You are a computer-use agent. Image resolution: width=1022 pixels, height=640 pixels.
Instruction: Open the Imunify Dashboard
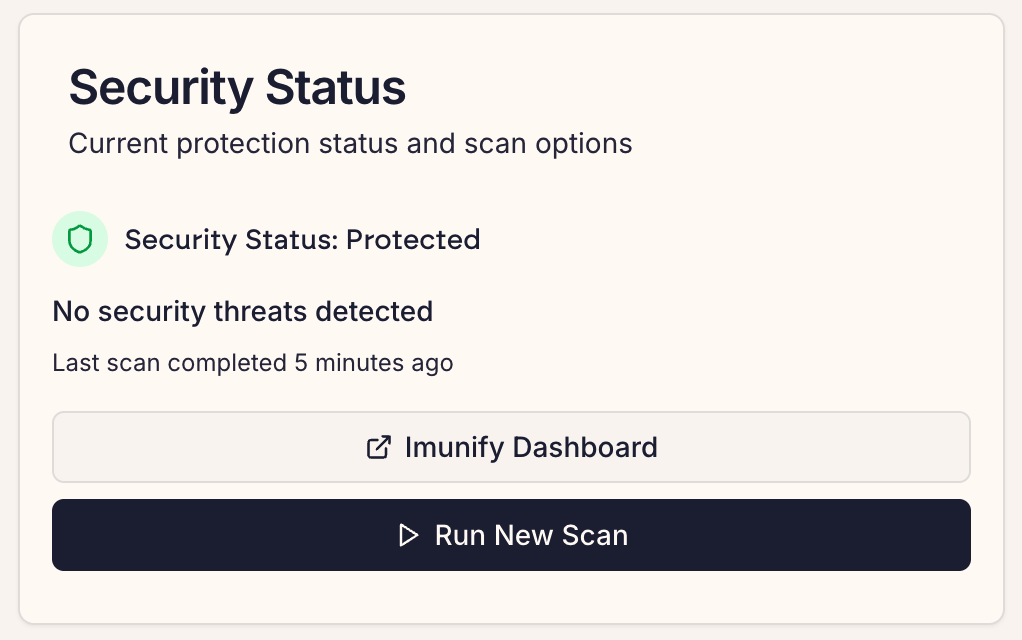pyautogui.click(x=511, y=447)
